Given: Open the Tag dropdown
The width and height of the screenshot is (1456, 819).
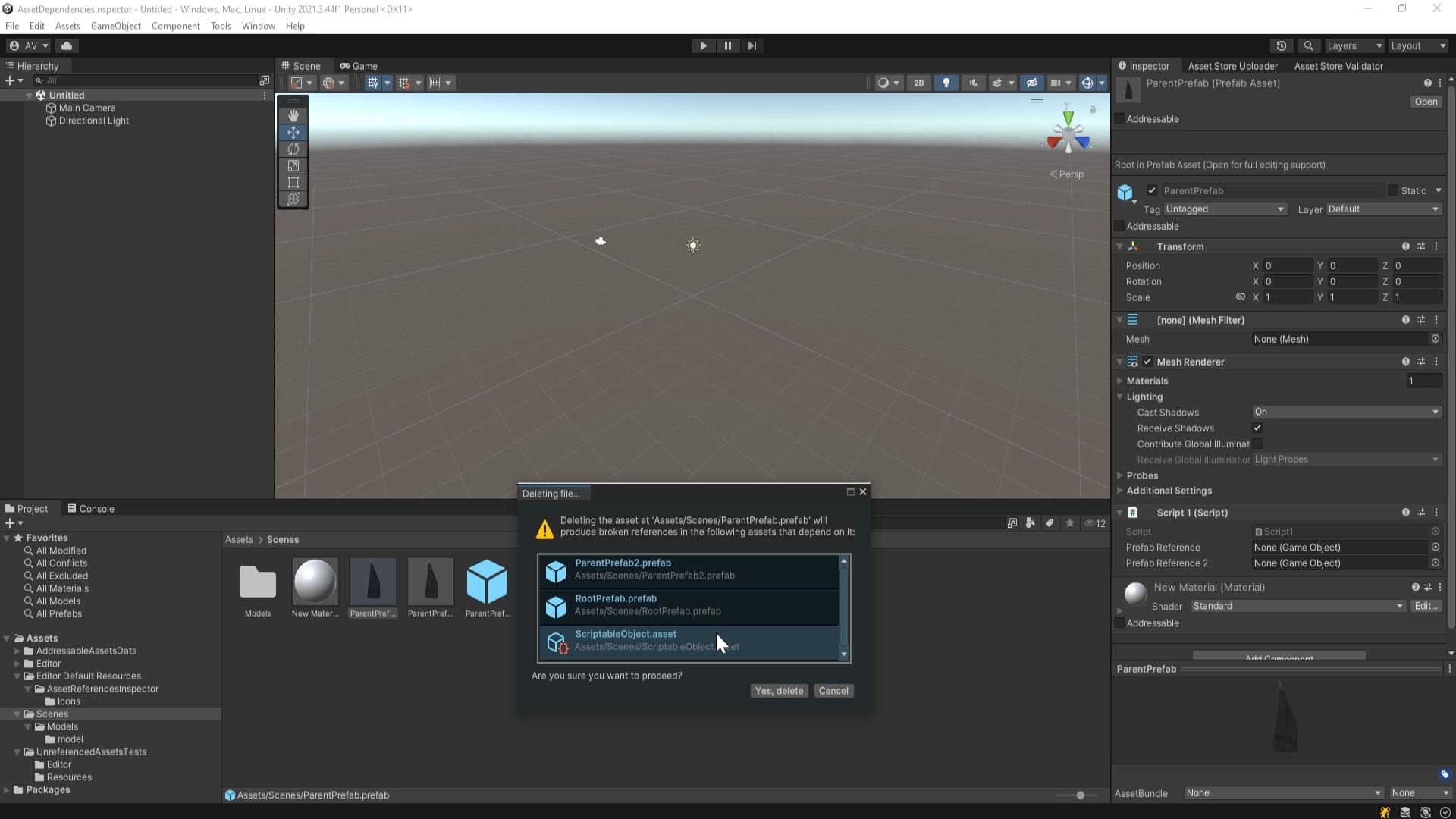Looking at the screenshot, I should 1225,209.
